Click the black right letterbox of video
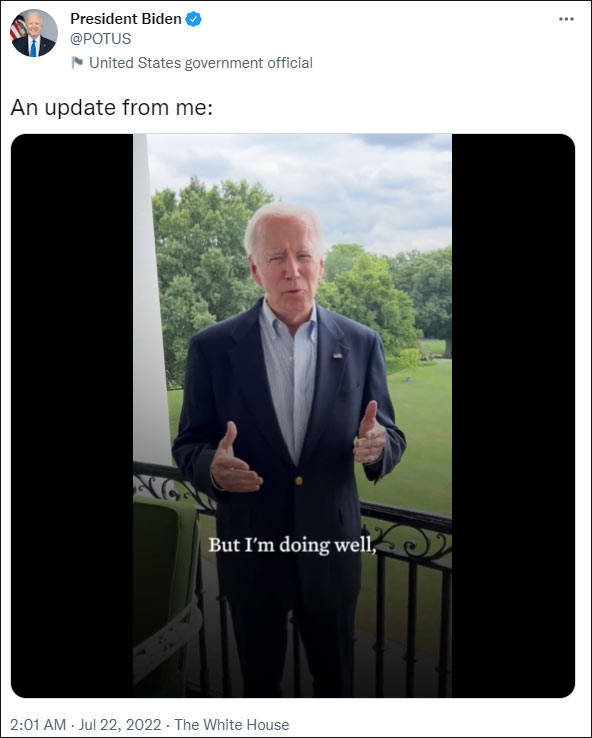Screen dimensions: 592x738 point(513,416)
